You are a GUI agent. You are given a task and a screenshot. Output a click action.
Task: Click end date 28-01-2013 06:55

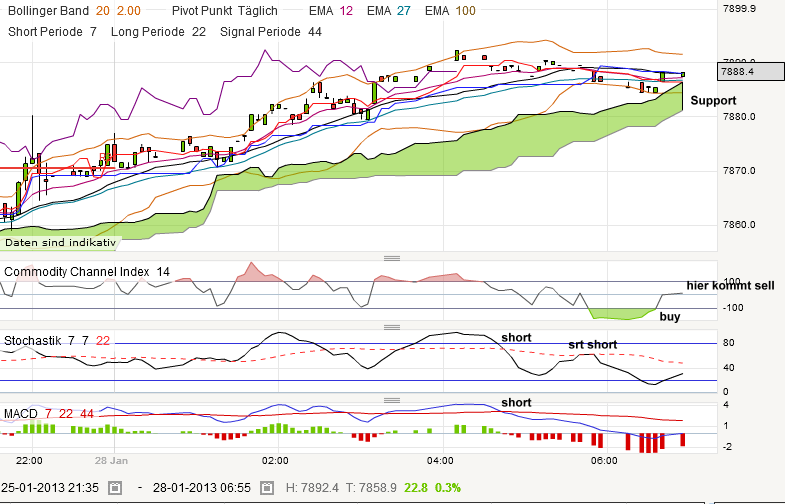(202, 487)
